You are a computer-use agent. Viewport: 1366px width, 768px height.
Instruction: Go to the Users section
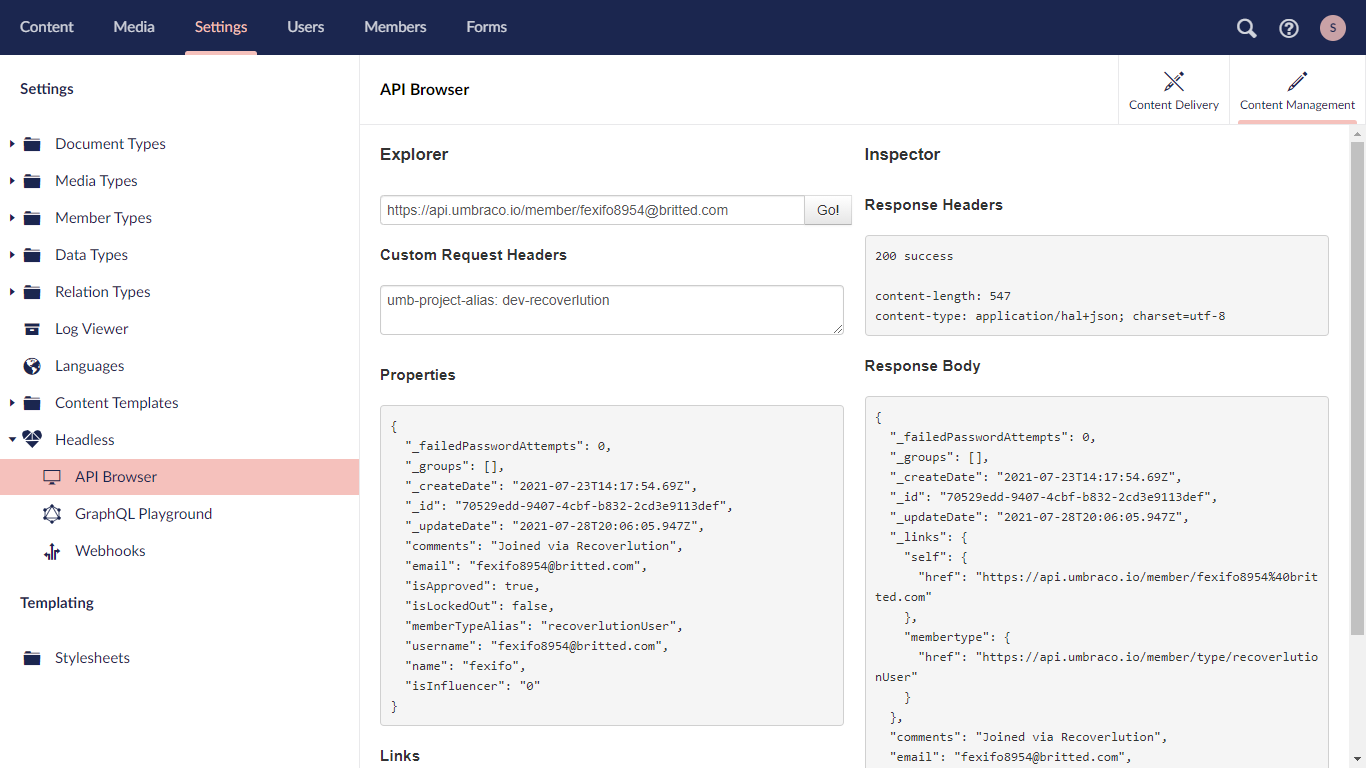[x=306, y=27]
